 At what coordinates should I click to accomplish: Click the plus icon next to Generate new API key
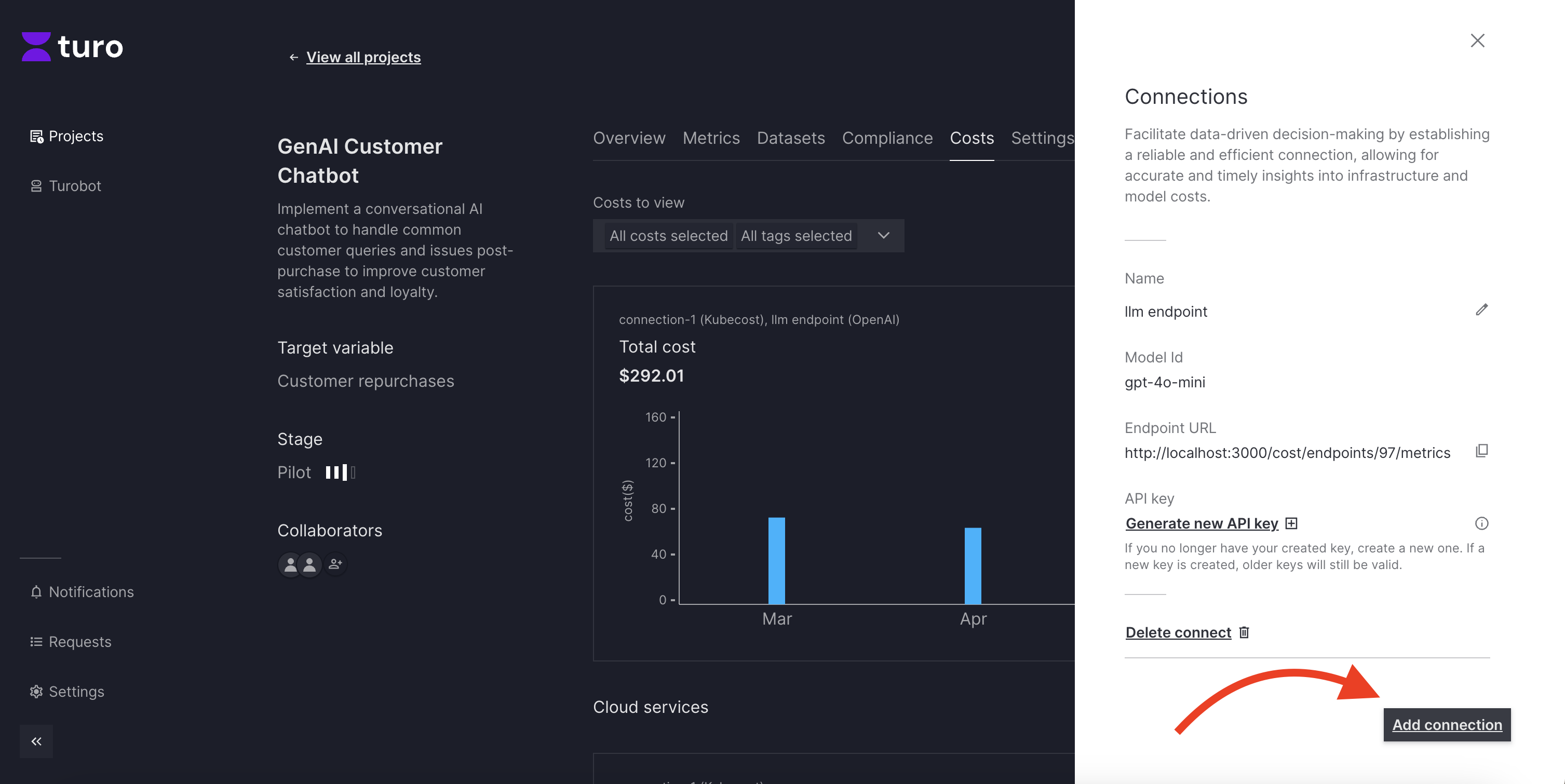coord(1291,523)
